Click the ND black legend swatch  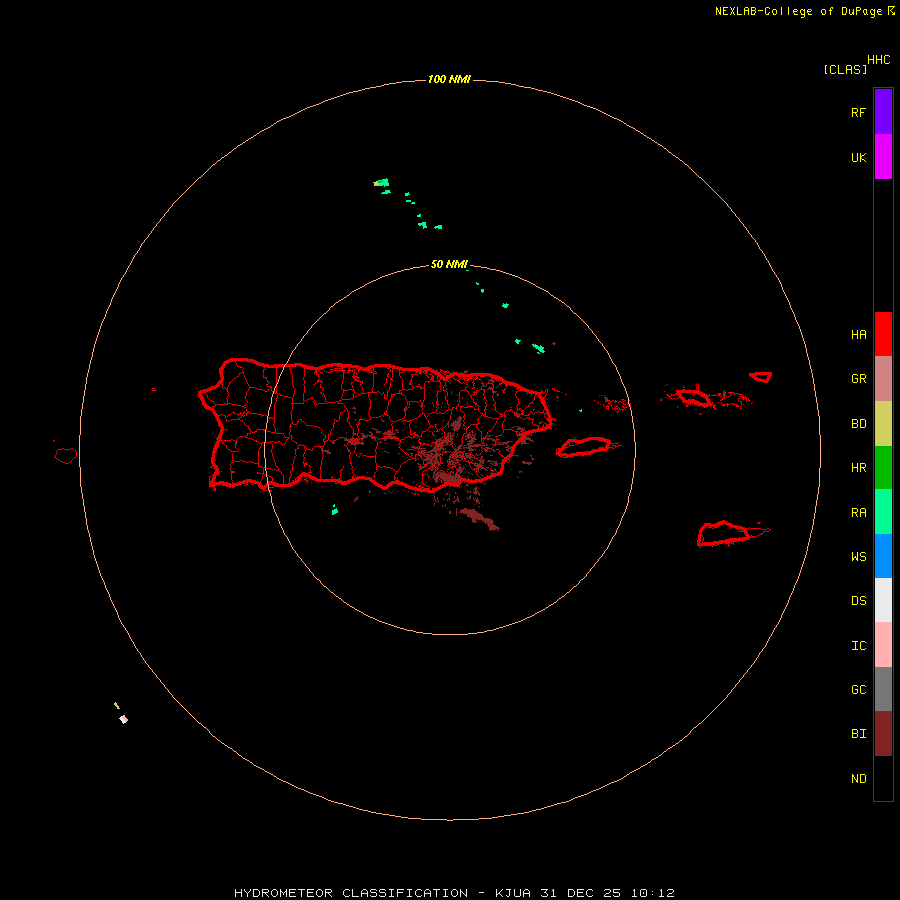883,778
